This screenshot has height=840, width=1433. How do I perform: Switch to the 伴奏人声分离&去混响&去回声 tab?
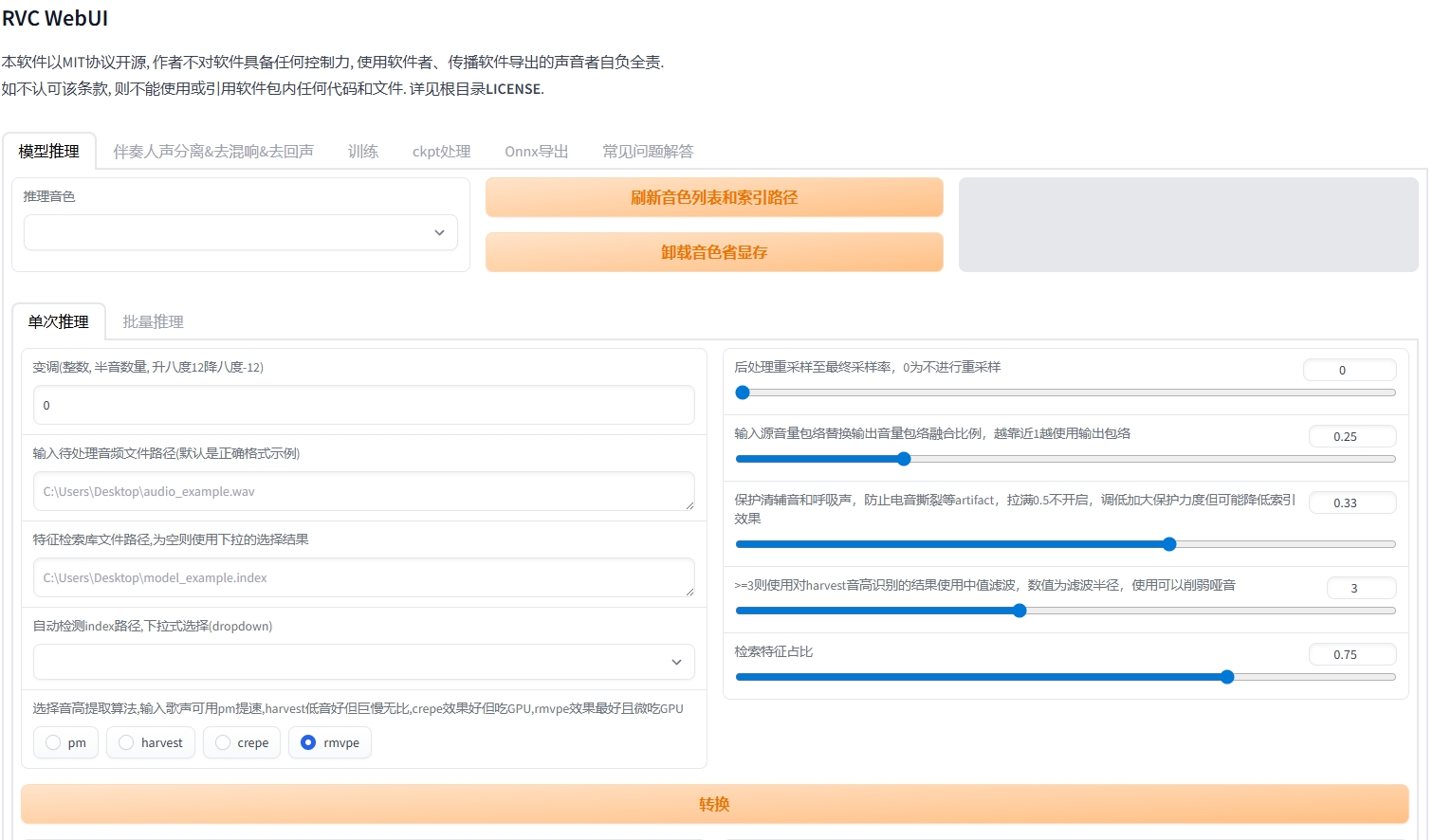[x=212, y=151]
